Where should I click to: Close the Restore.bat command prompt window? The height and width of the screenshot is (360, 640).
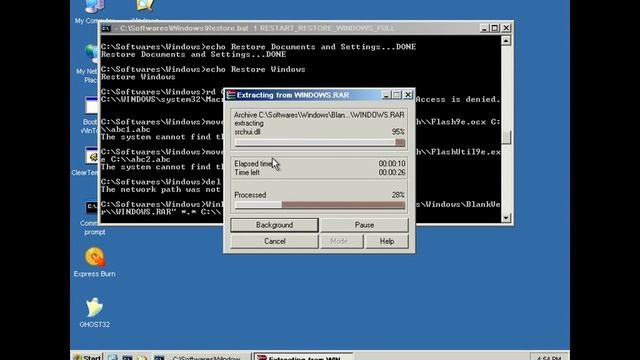[x=506, y=28]
